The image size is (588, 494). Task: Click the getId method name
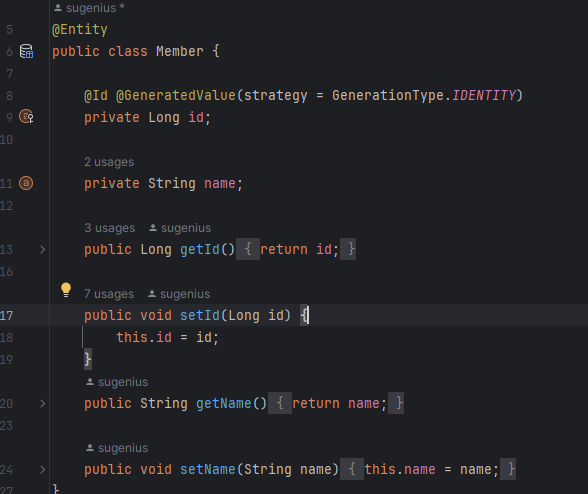(x=200, y=249)
